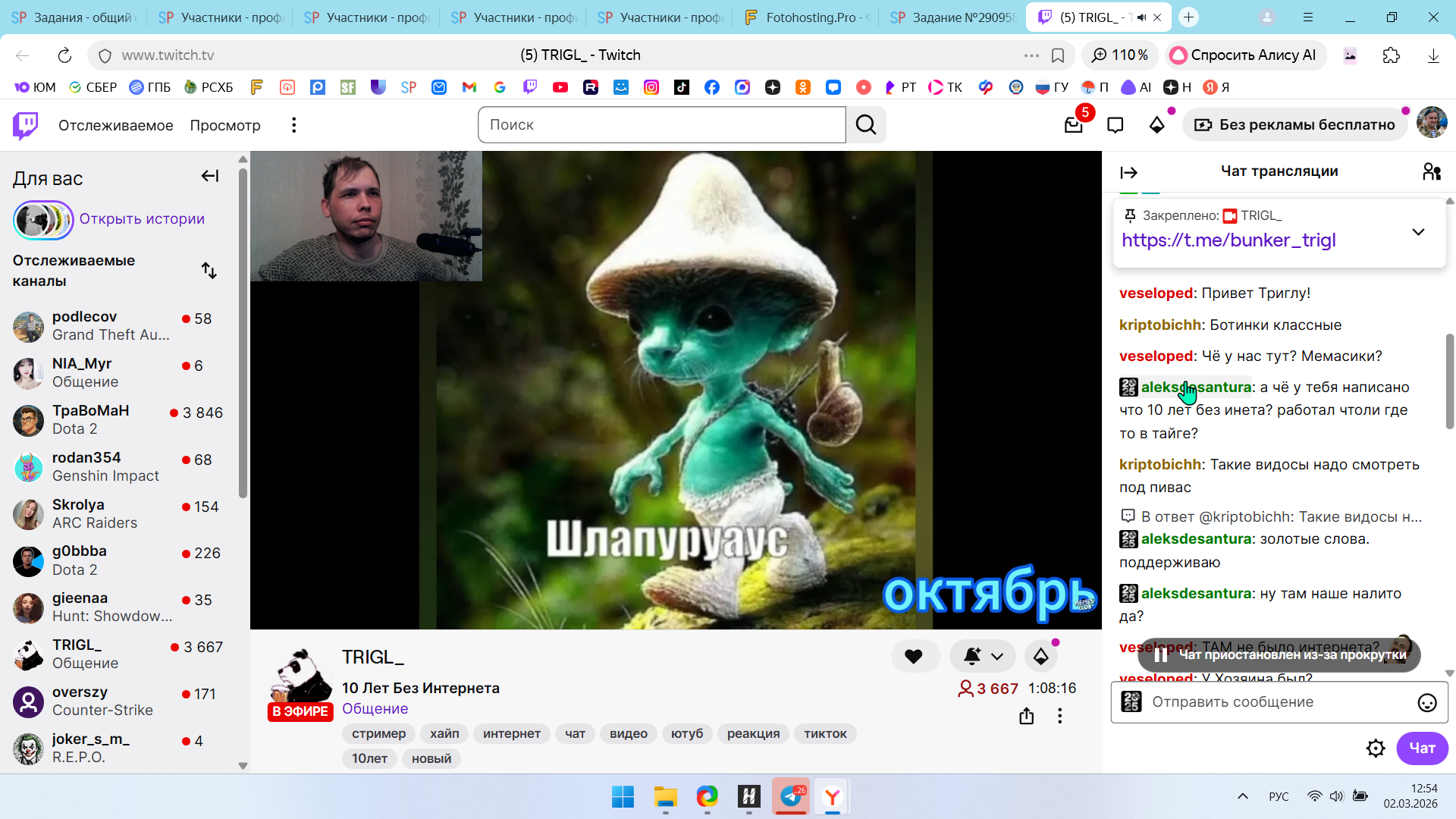Viewport: 1456px width, 819px height.
Task: Open chat community users icon
Action: click(x=1431, y=172)
